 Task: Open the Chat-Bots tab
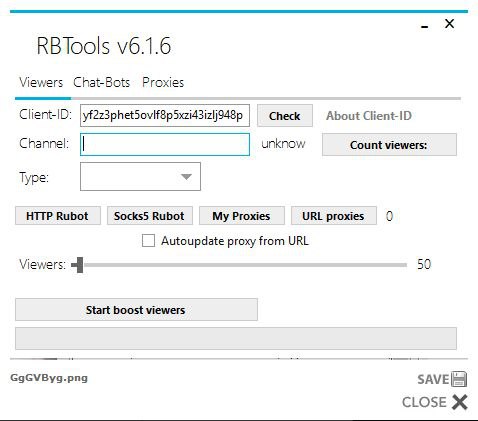pos(102,82)
